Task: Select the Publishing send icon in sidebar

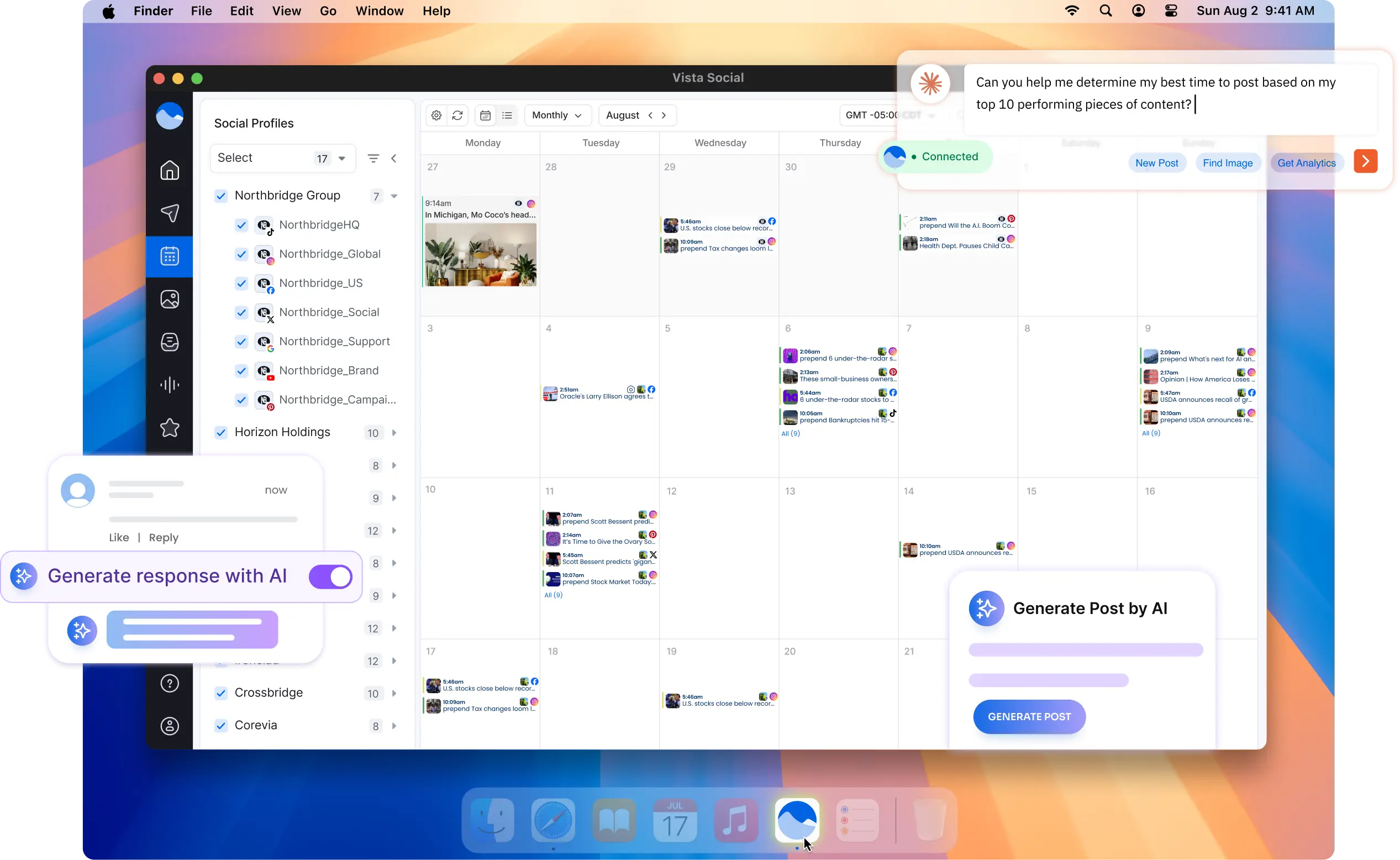Action: [x=169, y=213]
